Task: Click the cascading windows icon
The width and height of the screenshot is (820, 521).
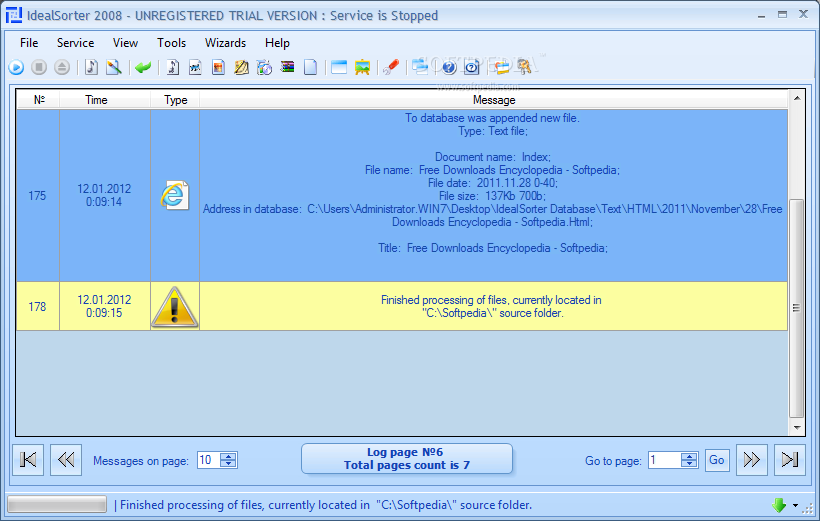Action: [419, 66]
